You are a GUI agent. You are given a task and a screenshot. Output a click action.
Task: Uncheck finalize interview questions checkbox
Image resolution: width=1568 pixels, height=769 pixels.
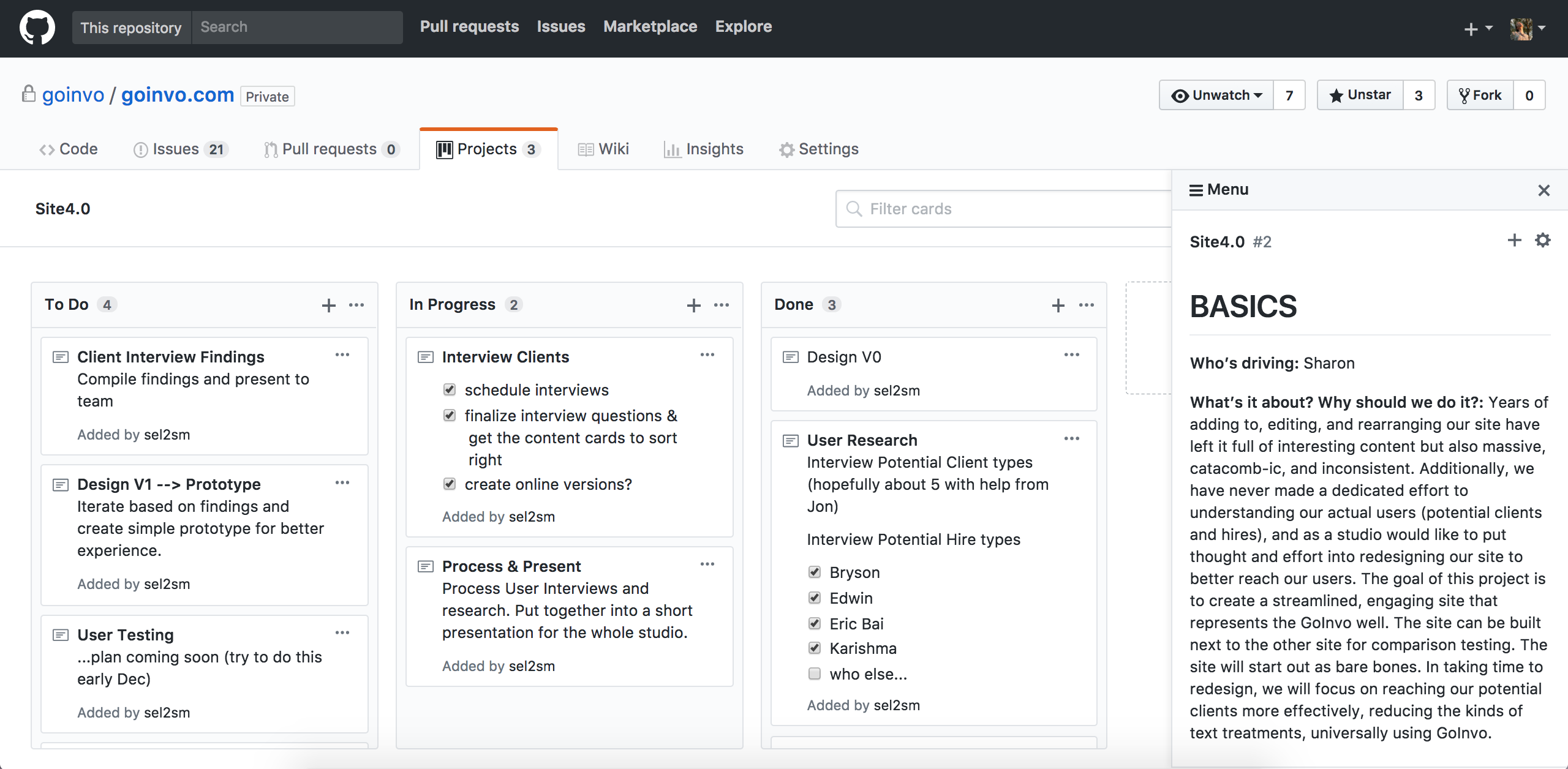click(450, 415)
